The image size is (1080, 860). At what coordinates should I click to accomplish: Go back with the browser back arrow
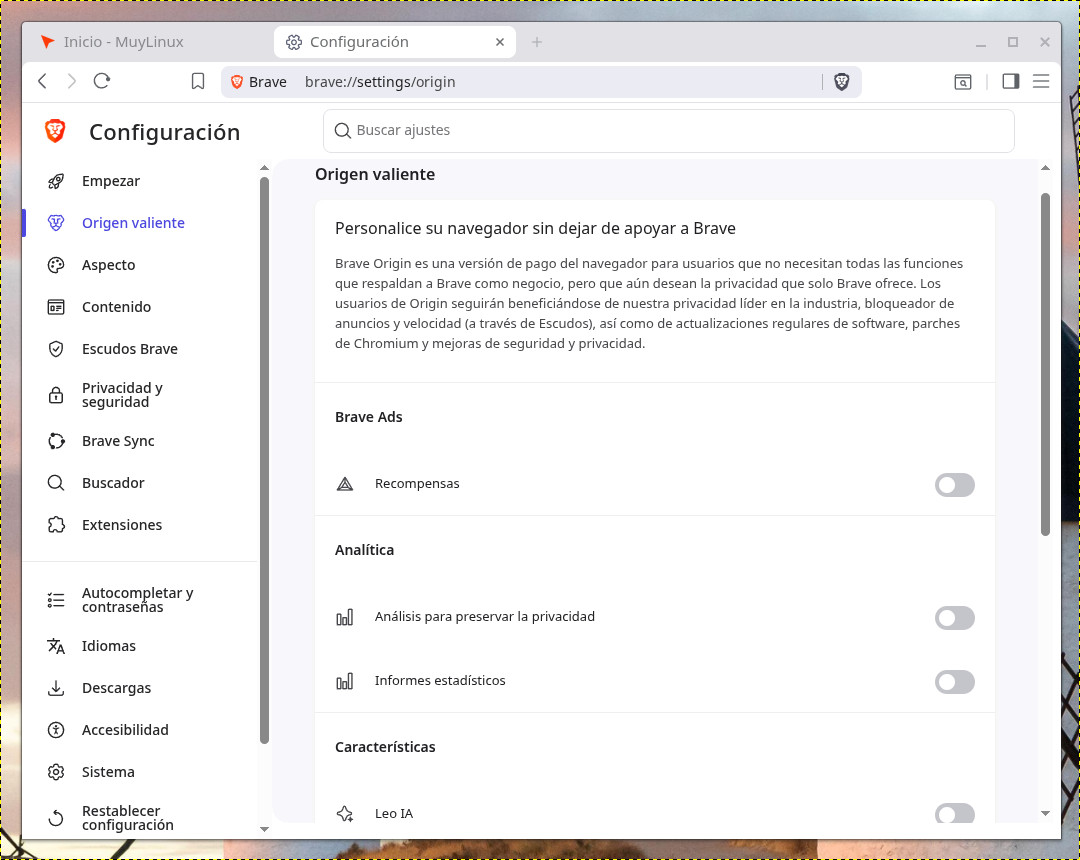pyautogui.click(x=43, y=81)
